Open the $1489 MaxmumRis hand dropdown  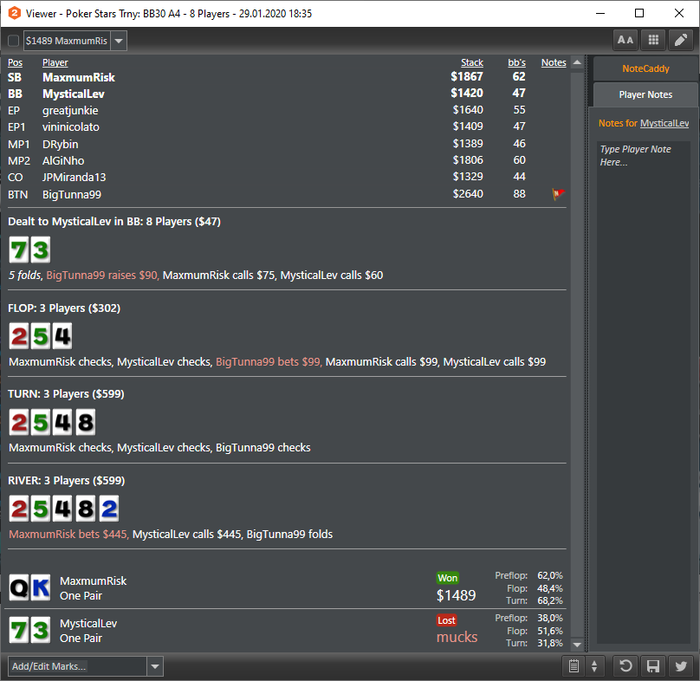(119, 41)
